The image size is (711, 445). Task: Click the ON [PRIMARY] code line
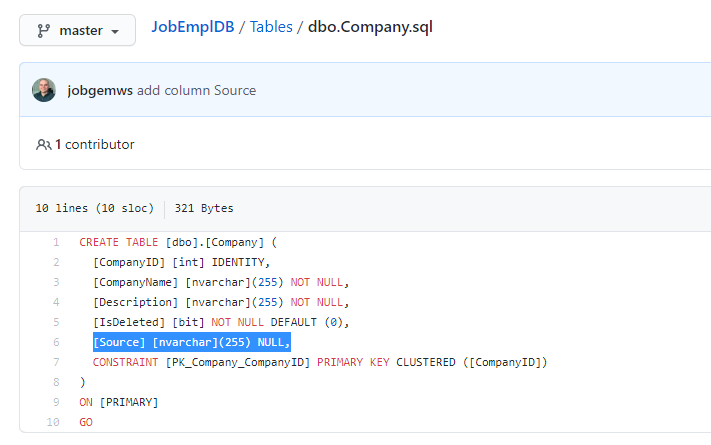[x=119, y=402]
